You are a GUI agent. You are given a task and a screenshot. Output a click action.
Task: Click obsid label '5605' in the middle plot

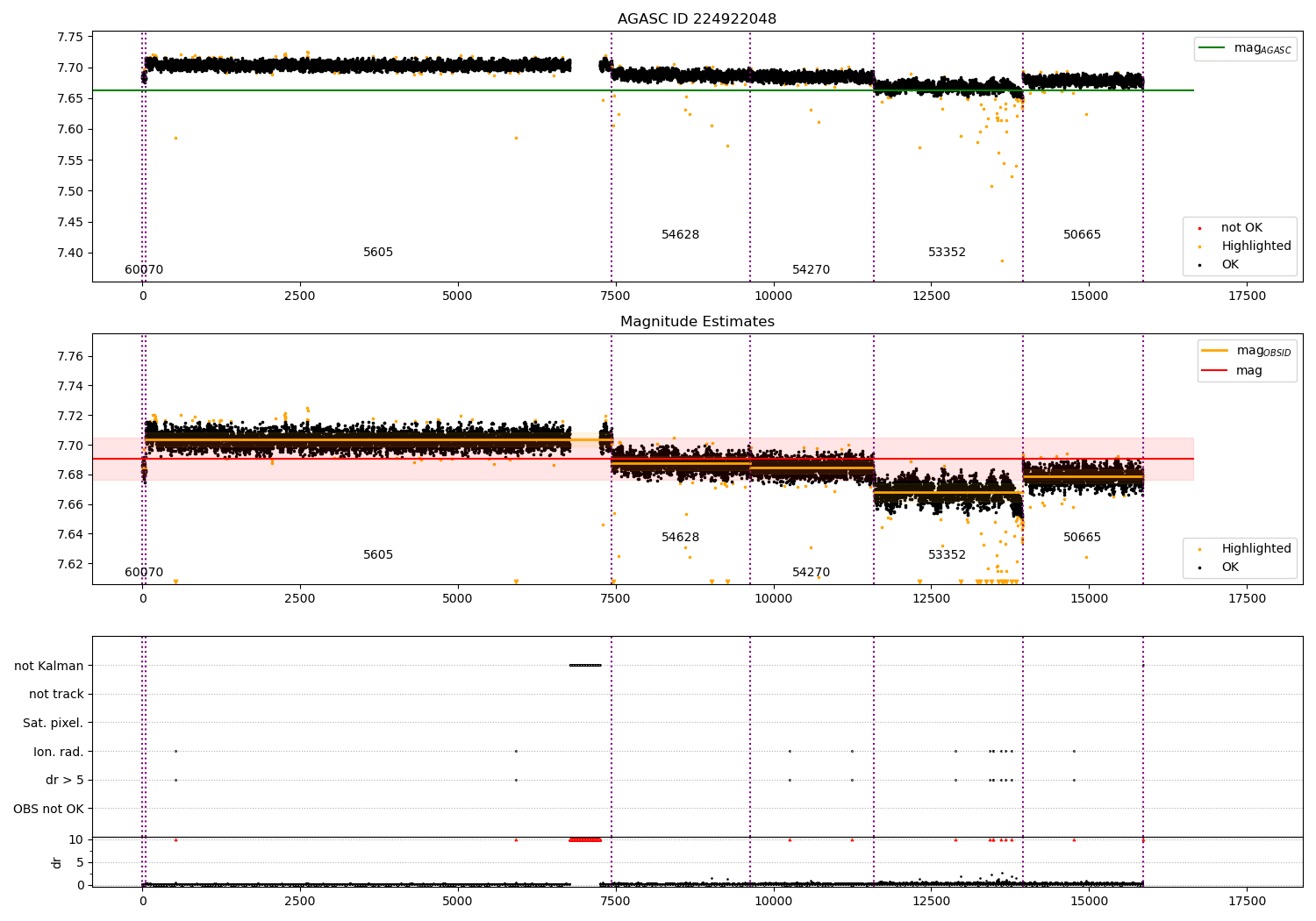378,555
